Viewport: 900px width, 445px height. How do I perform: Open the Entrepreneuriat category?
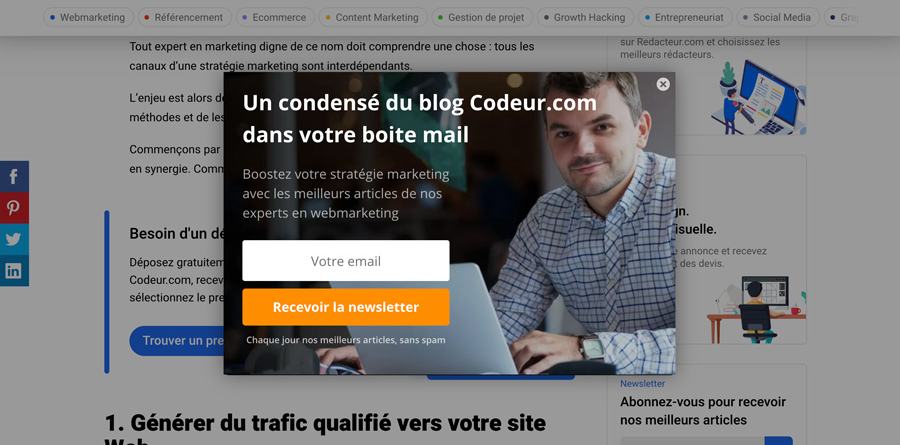click(x=685, y=17)
